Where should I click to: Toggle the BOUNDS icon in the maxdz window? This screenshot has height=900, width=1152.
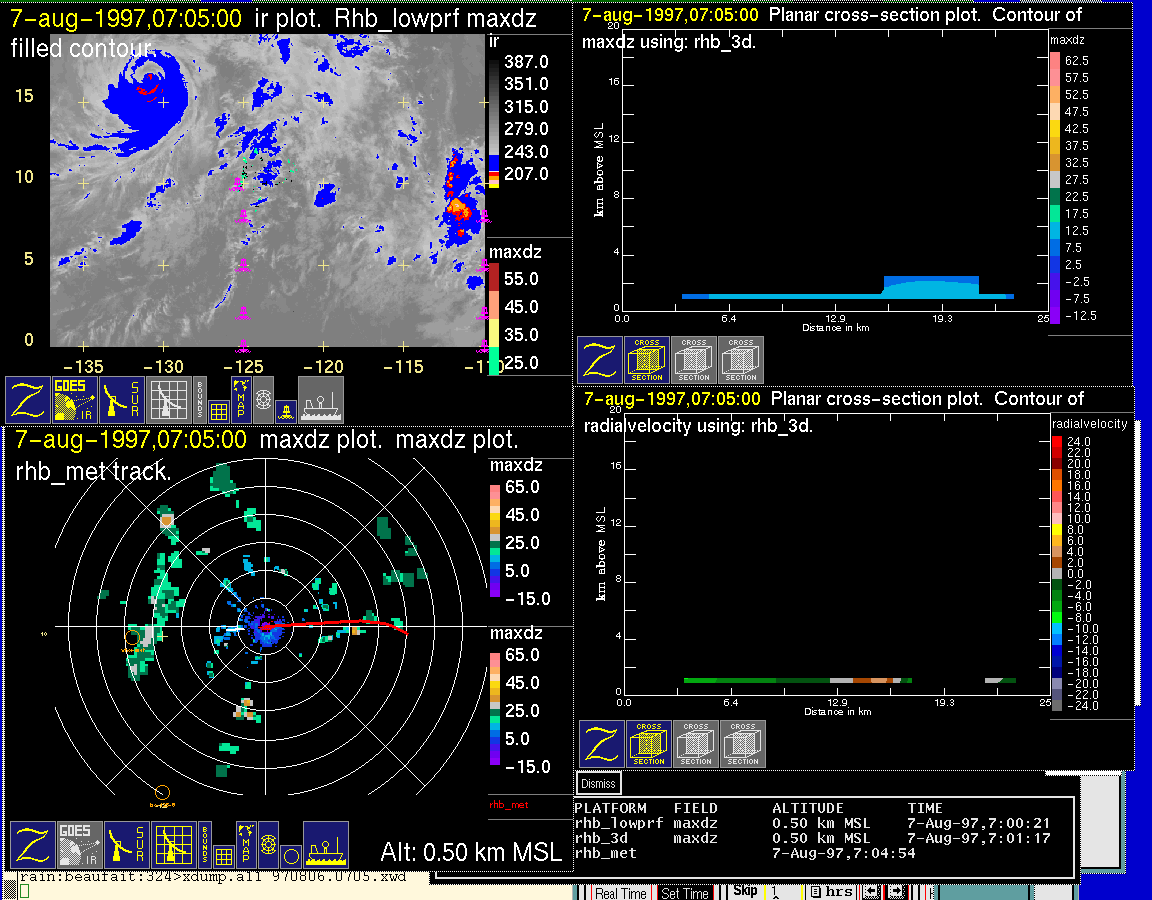pyautogui.click(x=205, y=845)
